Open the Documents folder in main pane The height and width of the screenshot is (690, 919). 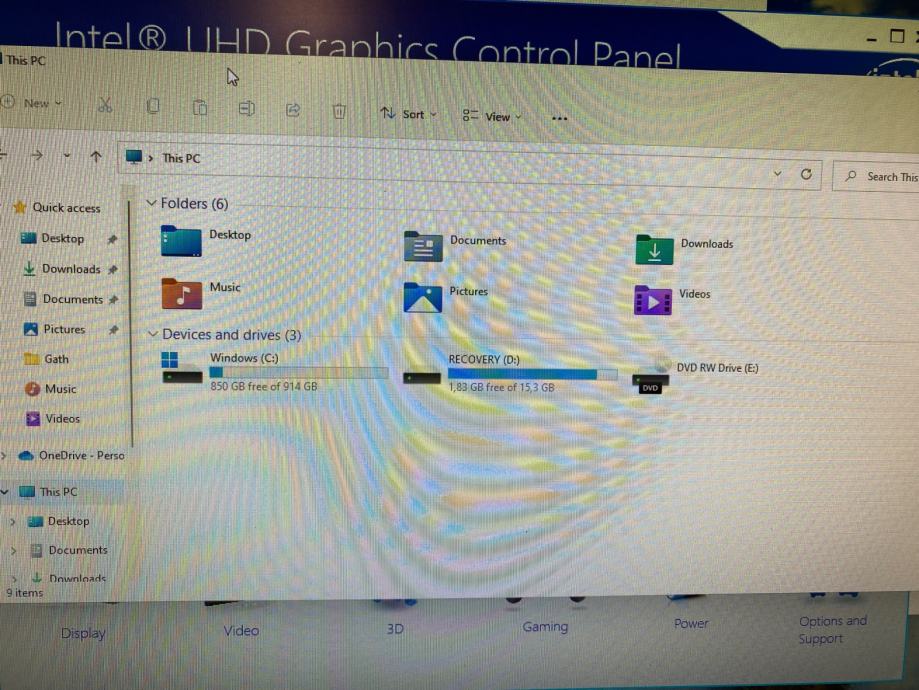455,246
